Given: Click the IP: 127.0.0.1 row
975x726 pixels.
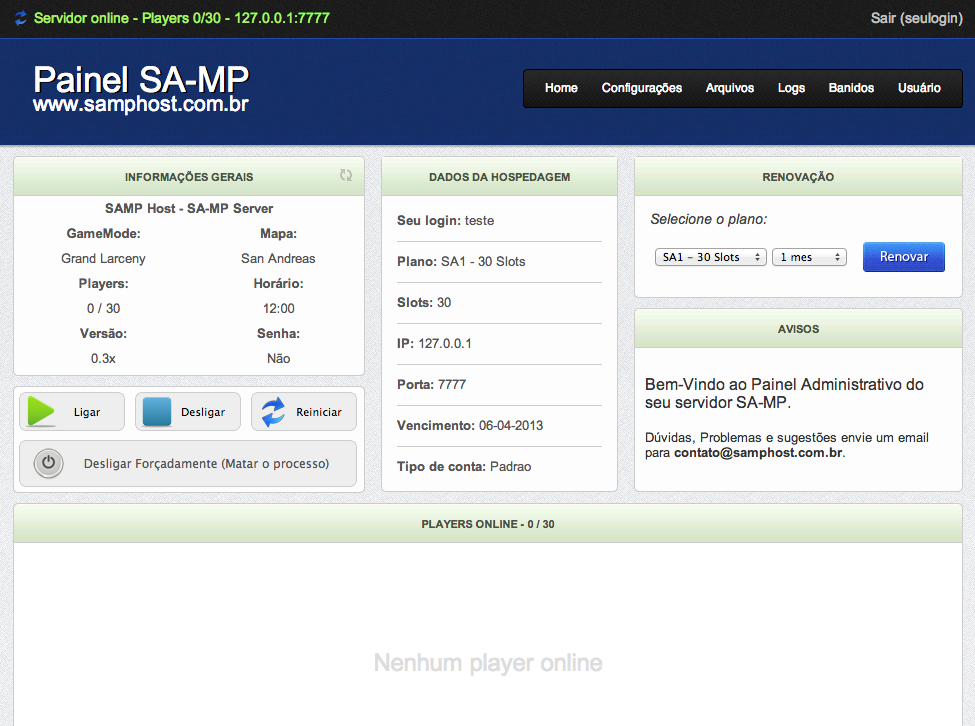Looking at the screenshot, I should 499,344.
